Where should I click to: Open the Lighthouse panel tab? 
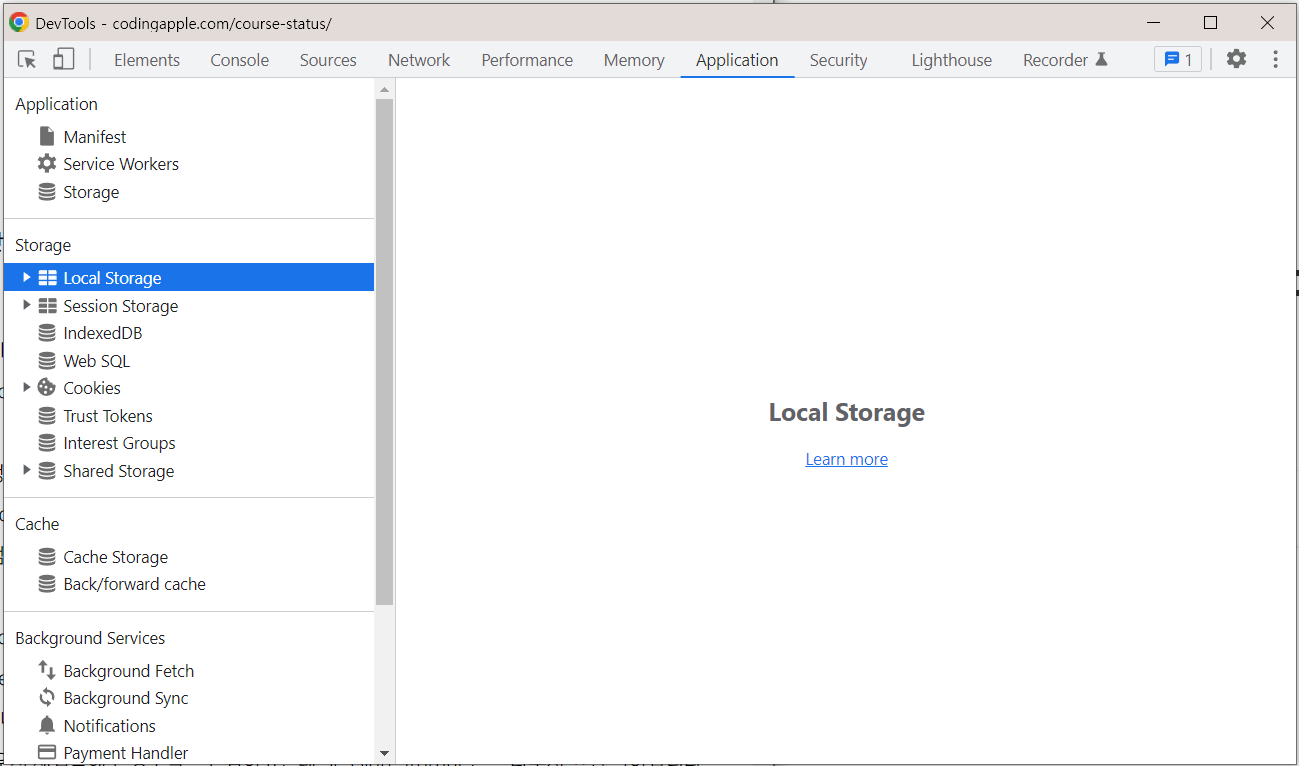950,59
